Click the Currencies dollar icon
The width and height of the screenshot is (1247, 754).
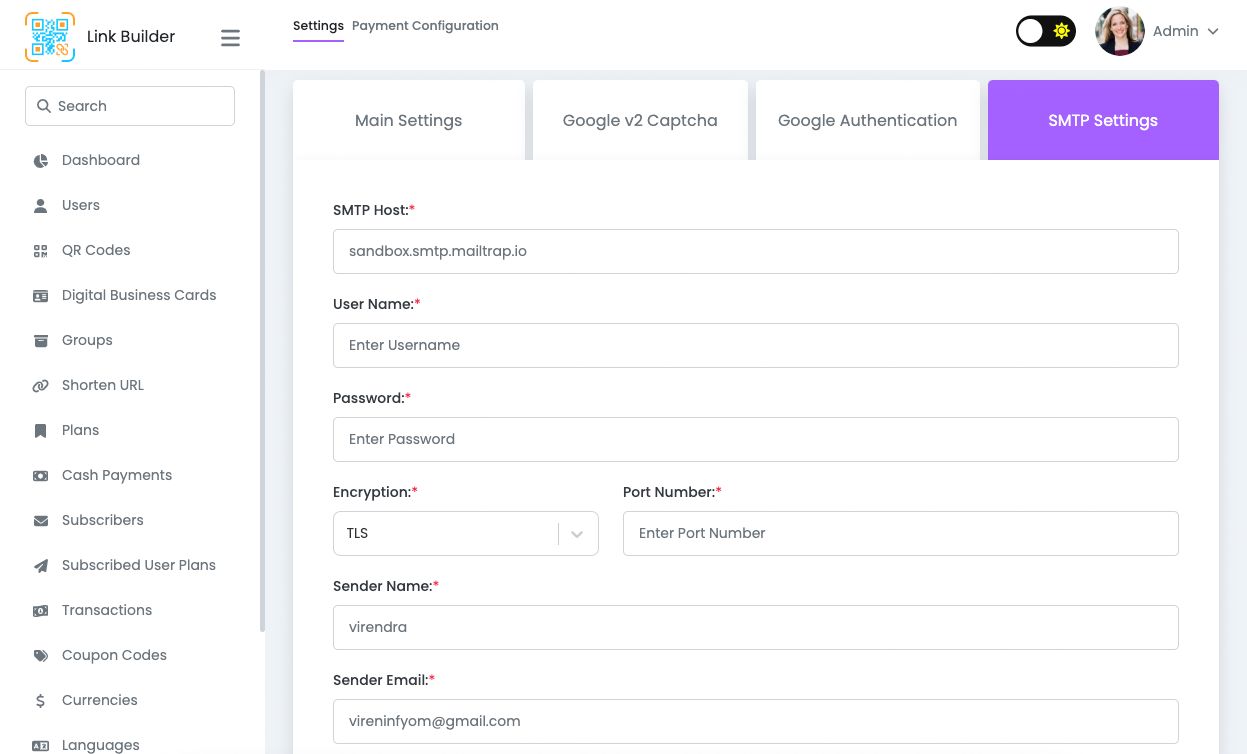pos(41,701)
